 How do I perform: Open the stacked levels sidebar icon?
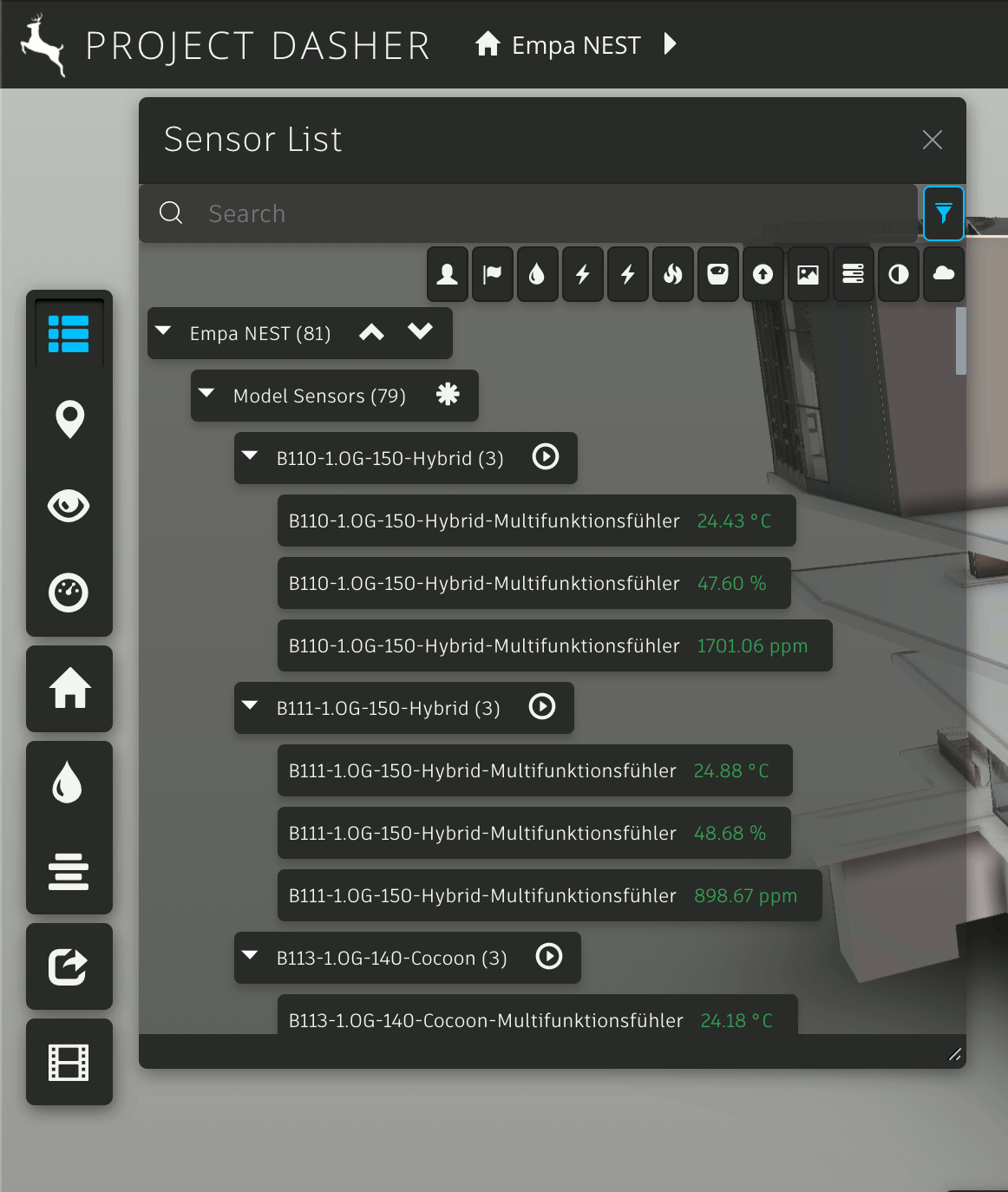tap(69, 871)
